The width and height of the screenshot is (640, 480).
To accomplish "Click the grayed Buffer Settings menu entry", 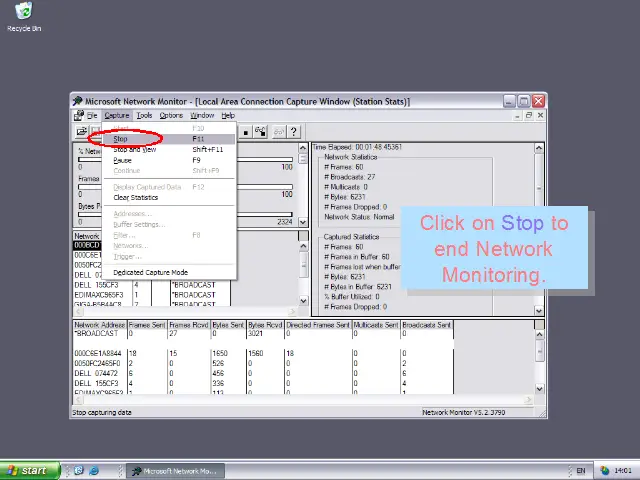I will (x=169, y=224).
